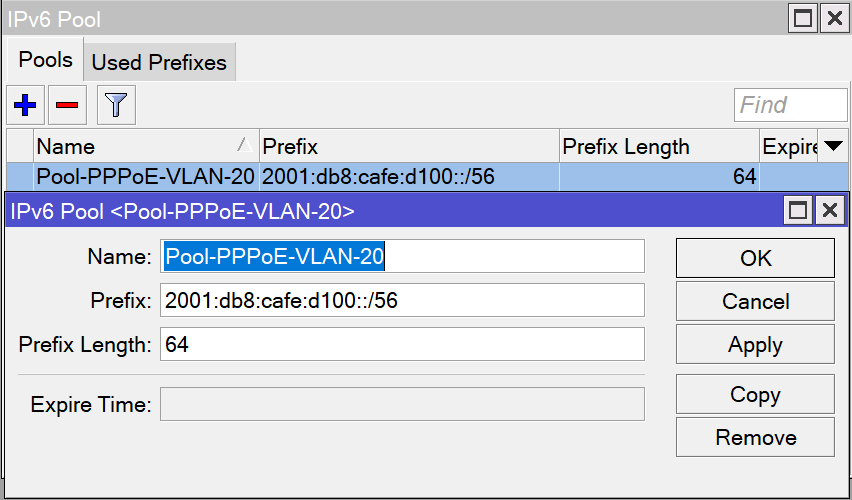
Task: Select the Pools tab
Action: [46, 60]
